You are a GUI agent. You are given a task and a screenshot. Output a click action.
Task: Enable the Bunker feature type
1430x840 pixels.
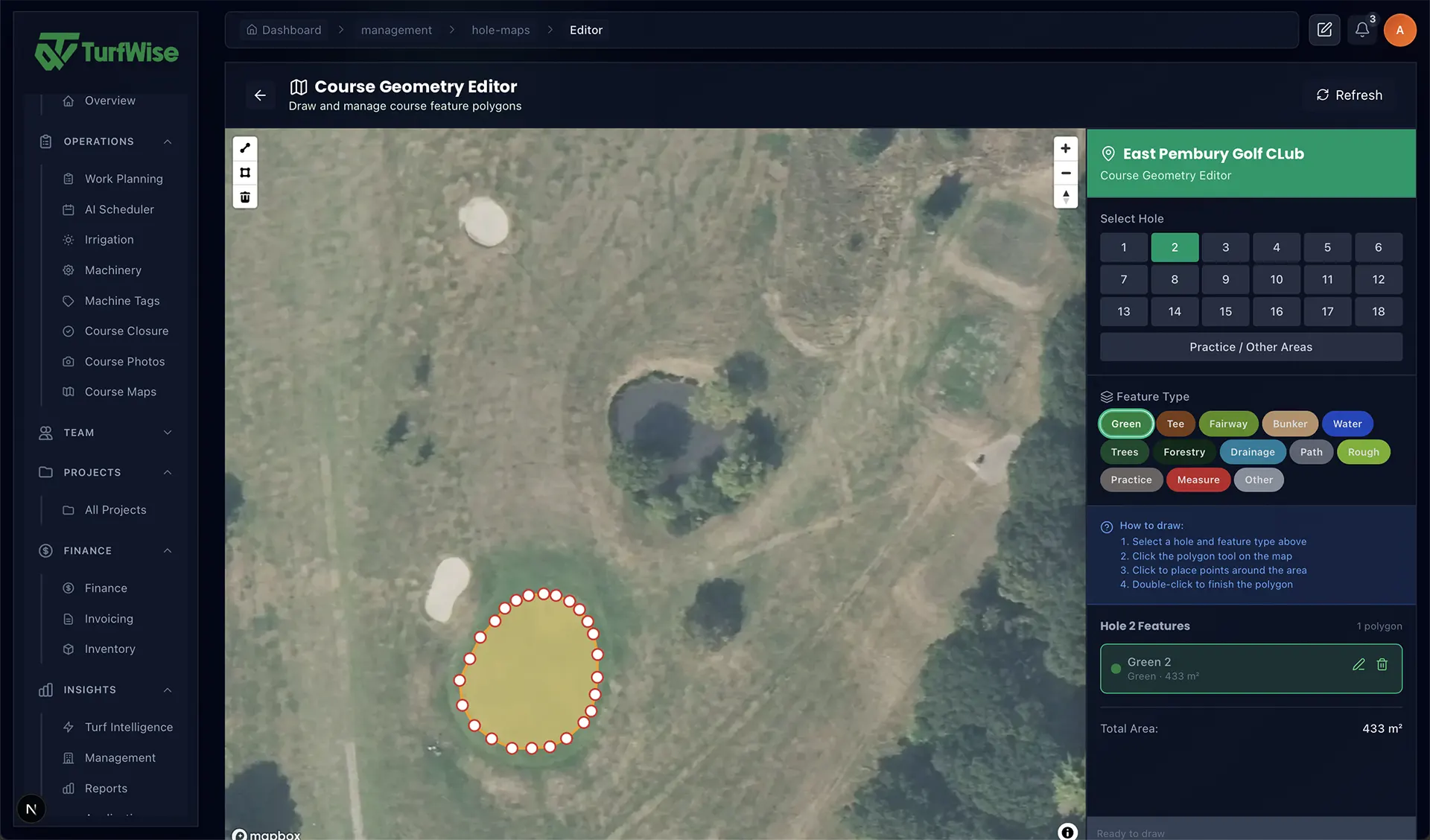click(1290, 423)
